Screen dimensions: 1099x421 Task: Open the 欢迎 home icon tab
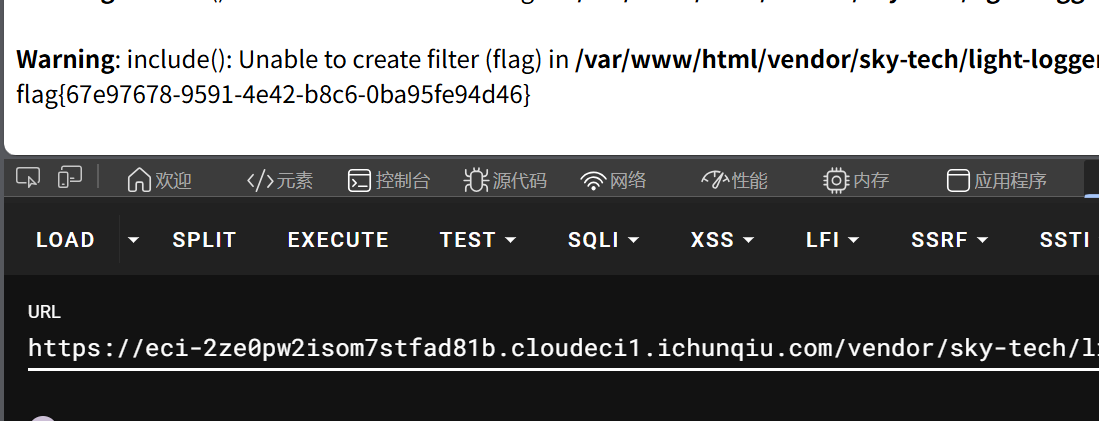159,180
